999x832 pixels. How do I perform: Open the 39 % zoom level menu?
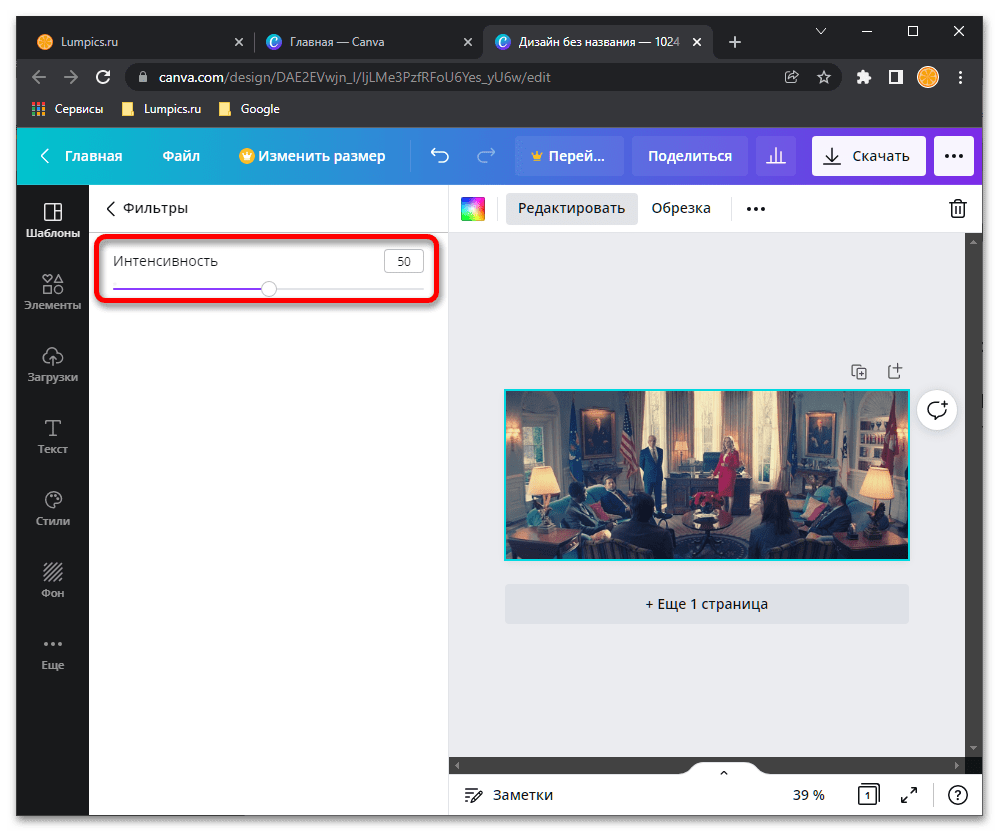point(808,794)
